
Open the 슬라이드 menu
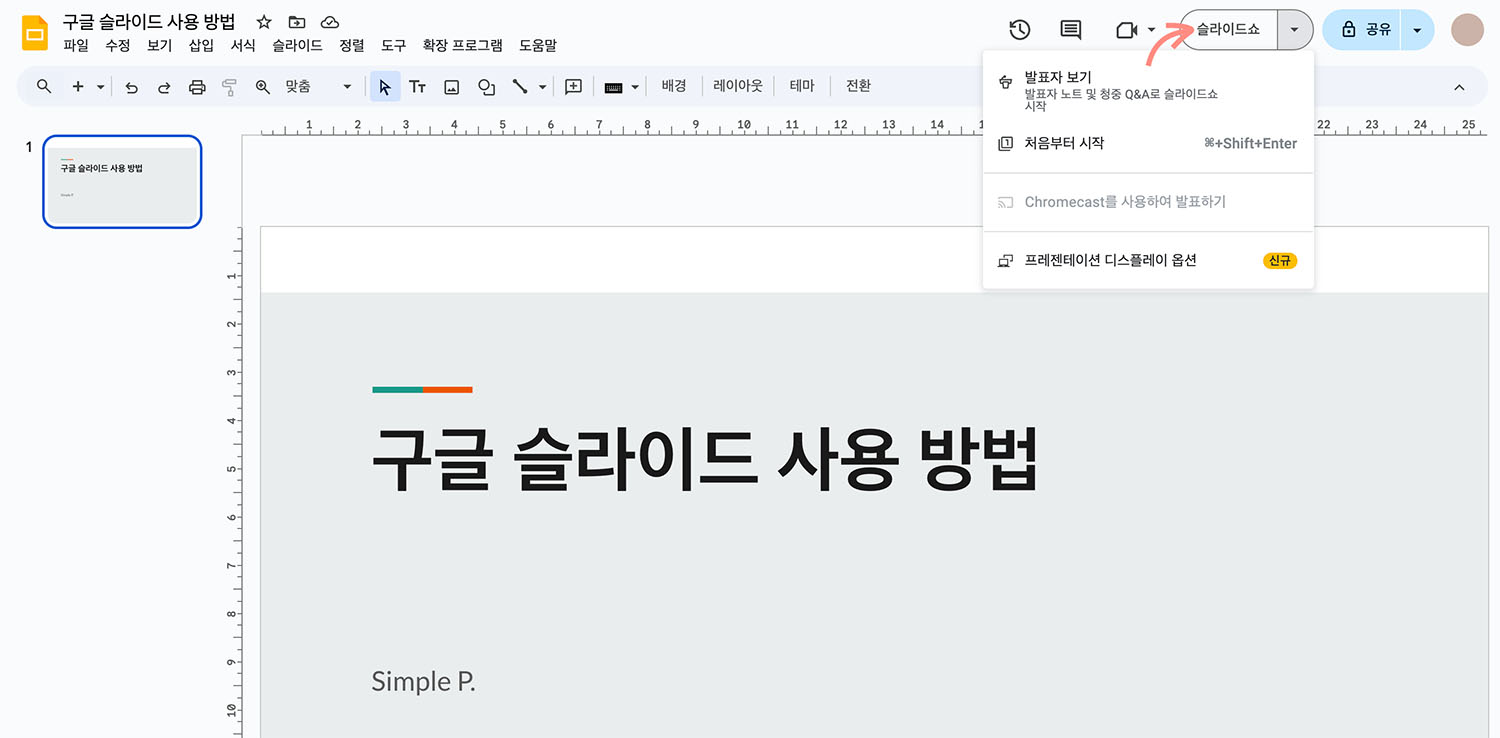coord(298,46)
